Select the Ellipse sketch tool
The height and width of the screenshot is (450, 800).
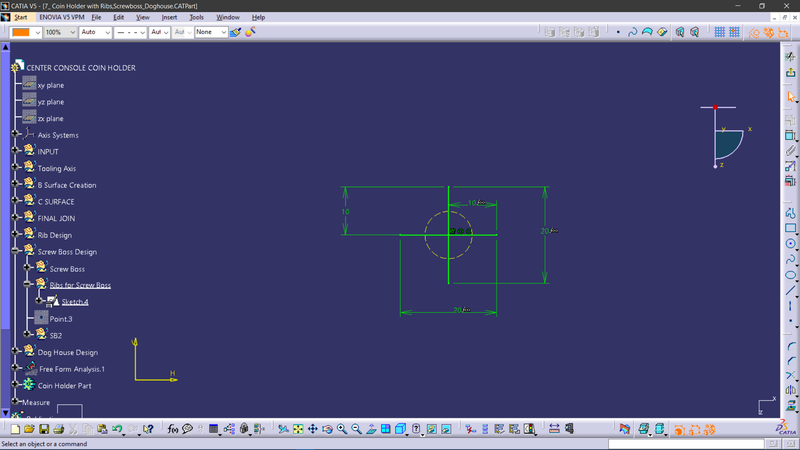tap(790, 275)
